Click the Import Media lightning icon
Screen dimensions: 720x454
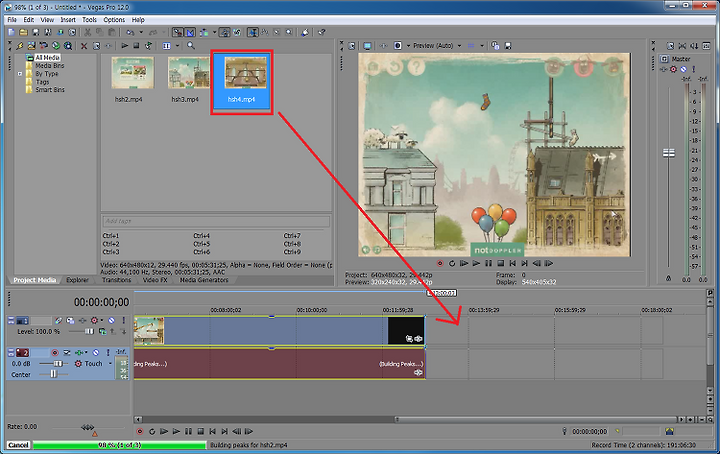19,46
